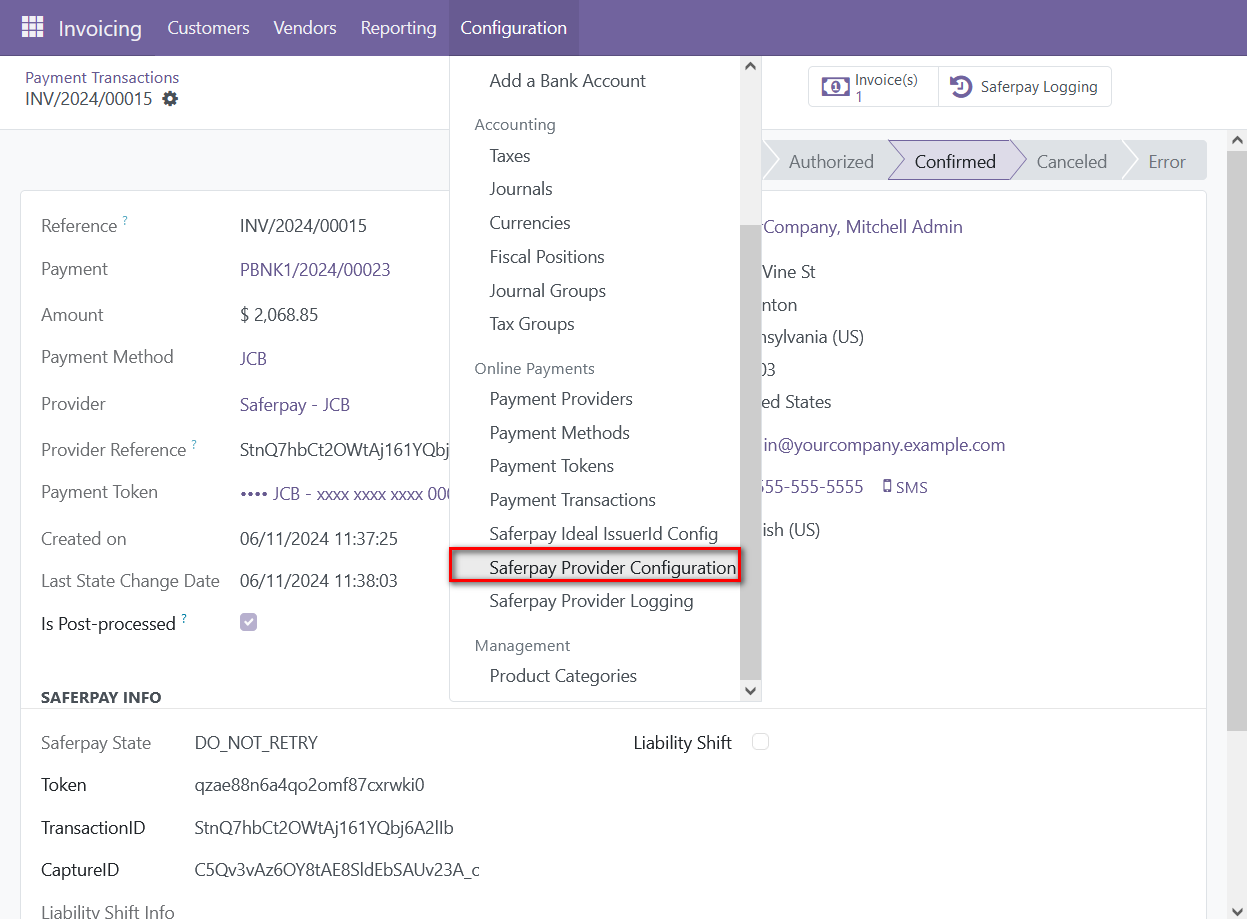Open Saferpay Provider Logging from the menu

591,601
